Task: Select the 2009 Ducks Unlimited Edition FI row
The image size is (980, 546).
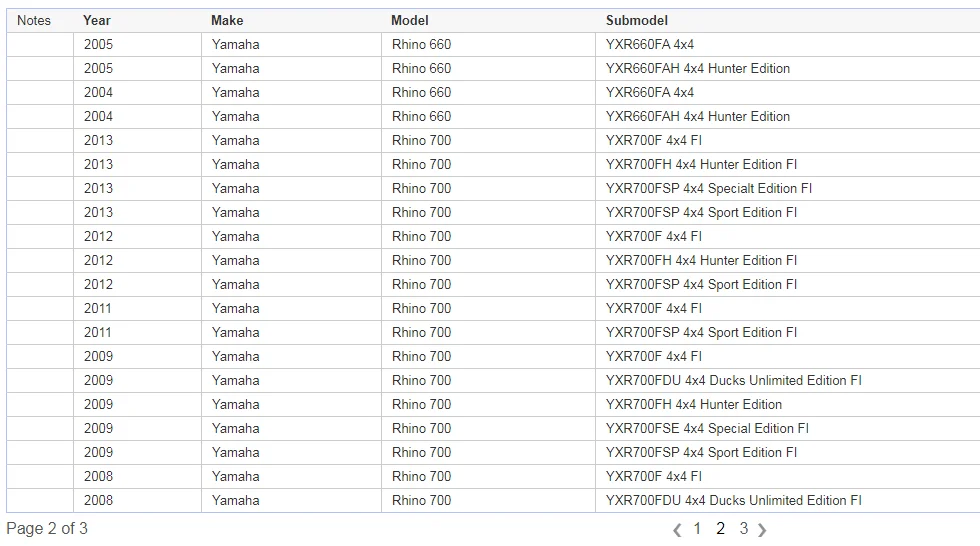Action: point(493,380)
